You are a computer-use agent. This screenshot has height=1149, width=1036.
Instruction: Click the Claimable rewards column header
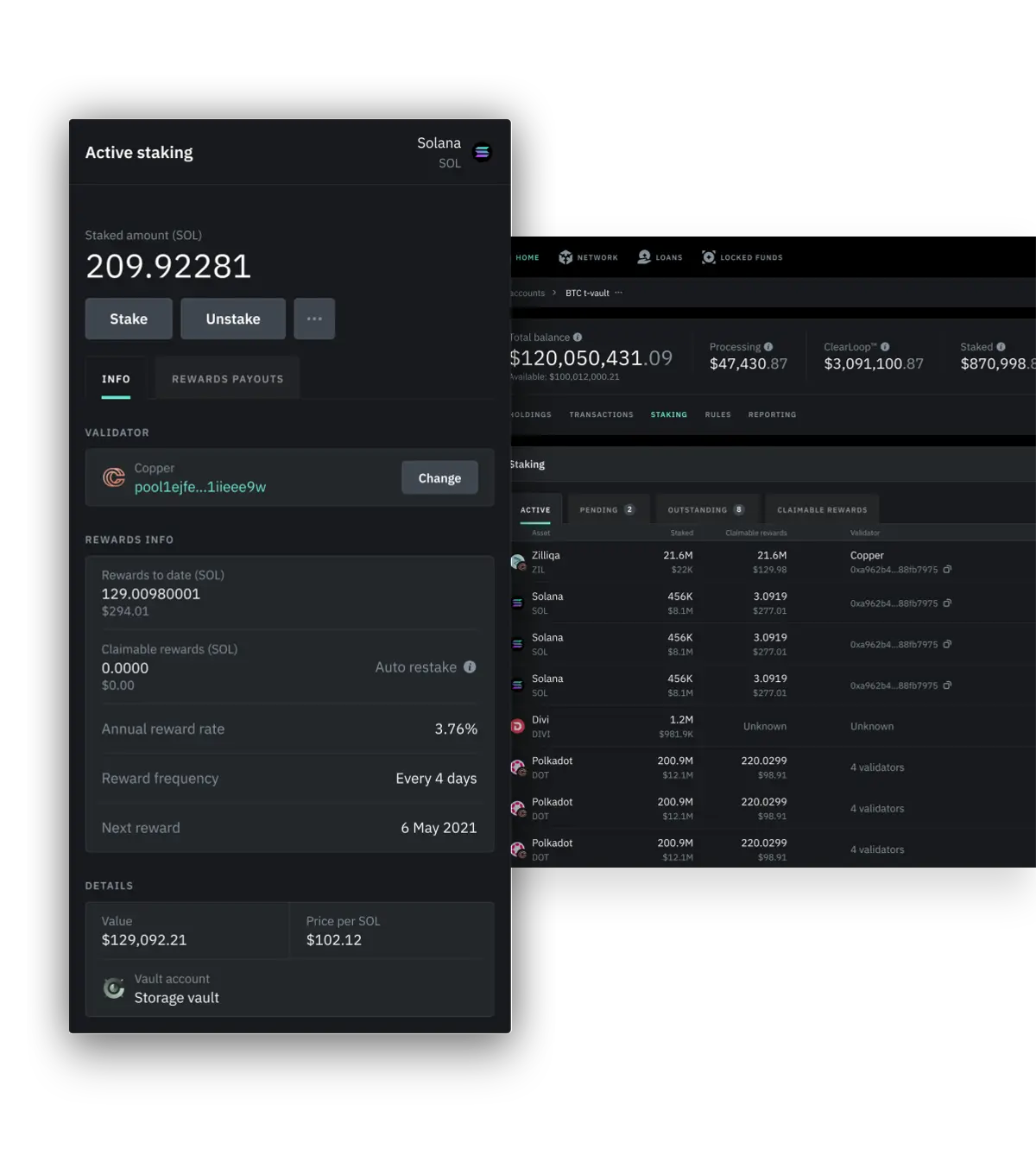(x=756, y=533)
